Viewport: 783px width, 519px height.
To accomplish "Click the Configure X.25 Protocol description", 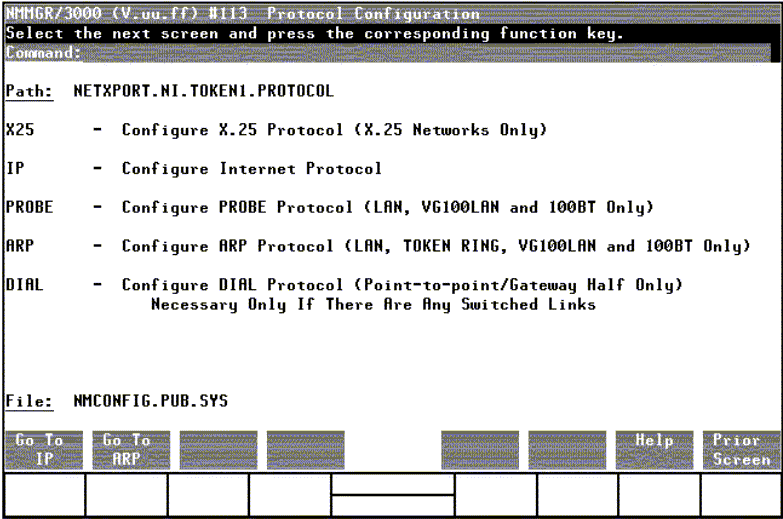I will pos(335,130).
